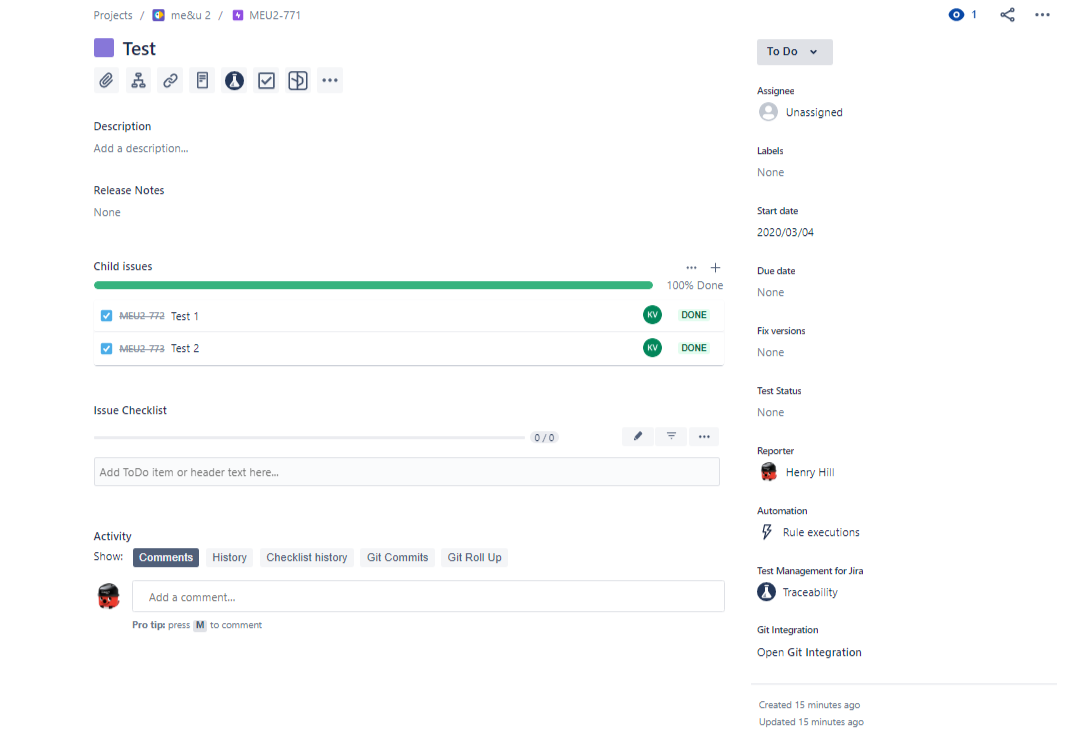This screenshot has height=756, width=1072.
Task: Change the DONE status of Test 2
Action: click(693, 348)
